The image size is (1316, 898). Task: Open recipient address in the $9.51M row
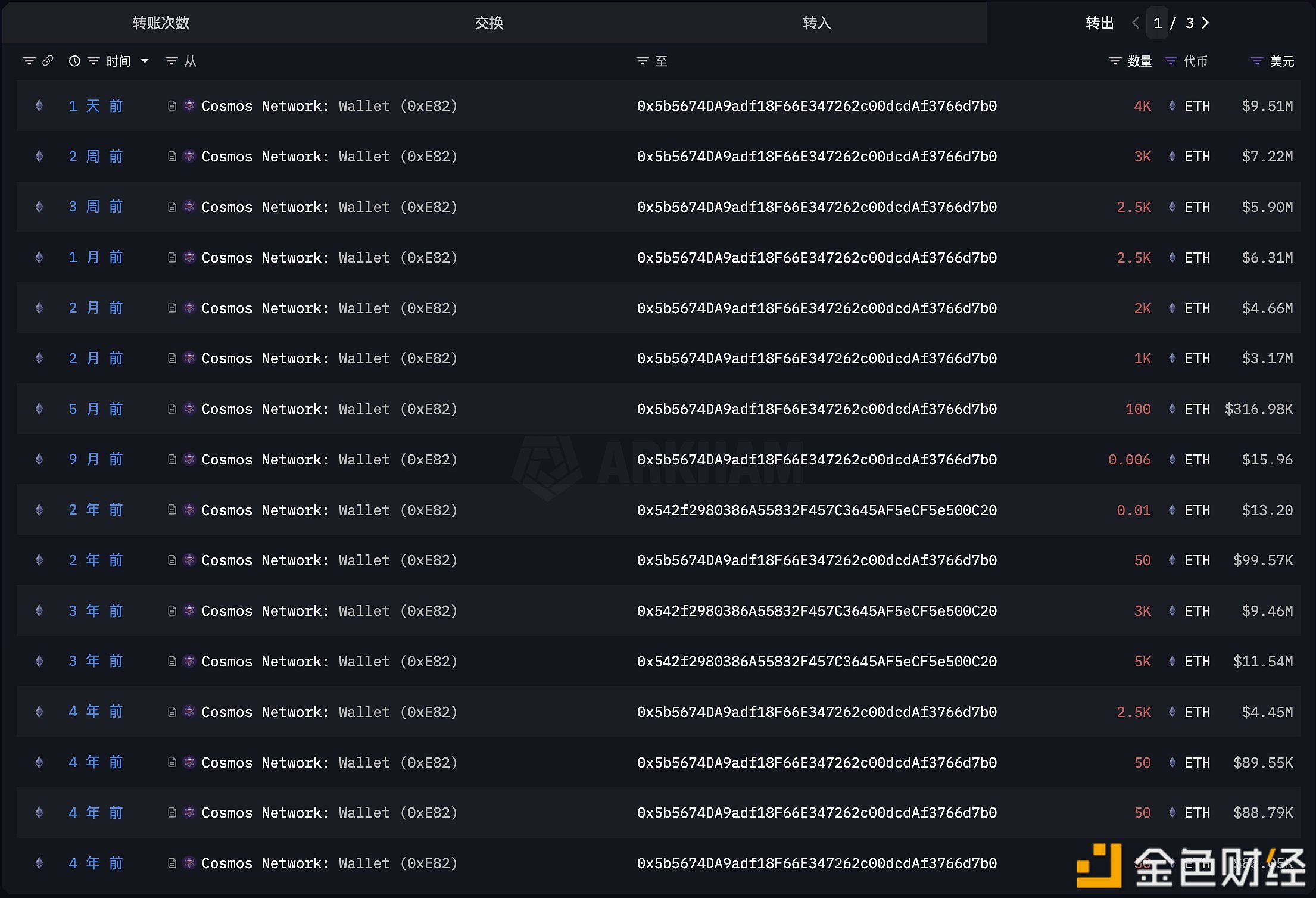coord(817,106)
